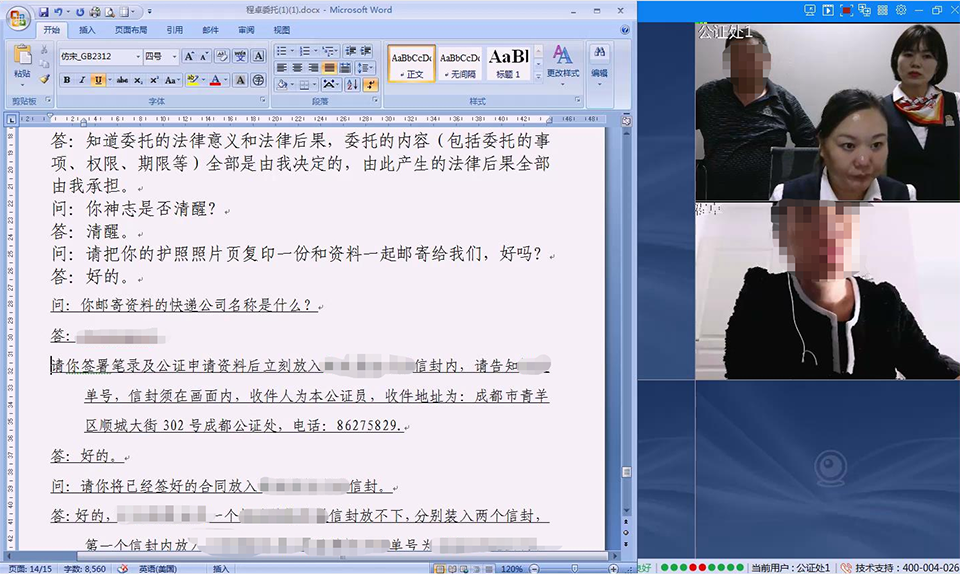
Task: Toggle bold formatting
Action: coord(67,80)
